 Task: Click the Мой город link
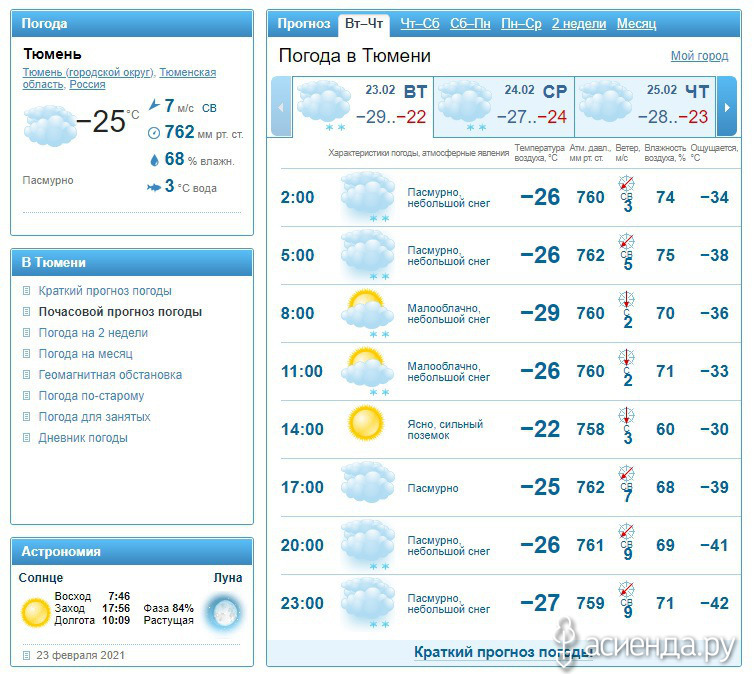(x=699, y=56)
